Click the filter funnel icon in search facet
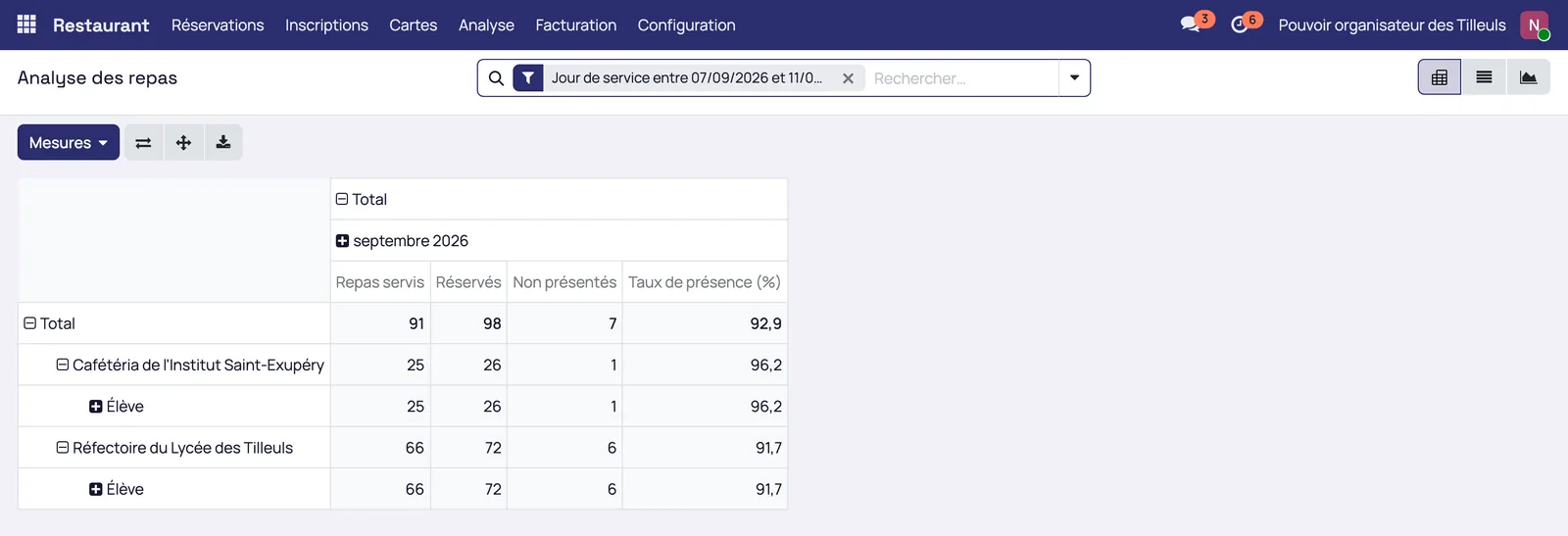The width and height of the screenshot is (1568, 536). 528,78
